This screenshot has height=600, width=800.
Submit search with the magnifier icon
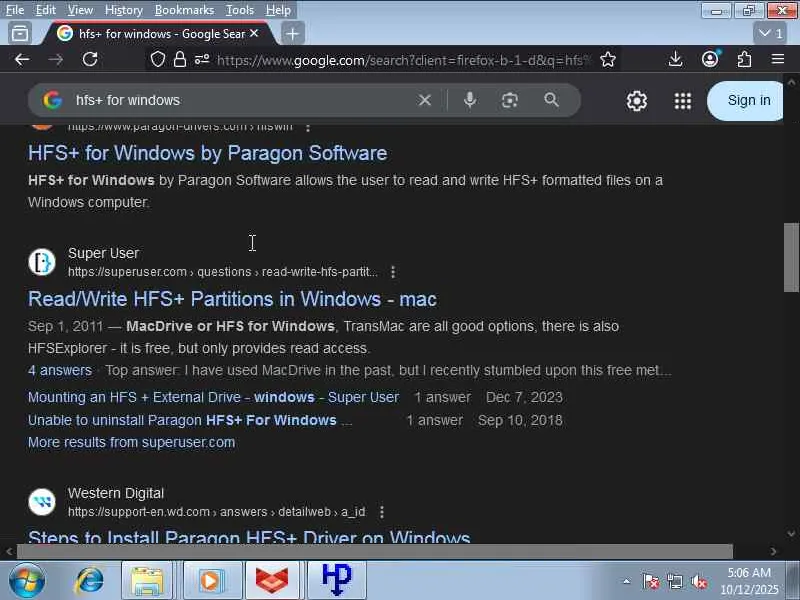[552, 100]
